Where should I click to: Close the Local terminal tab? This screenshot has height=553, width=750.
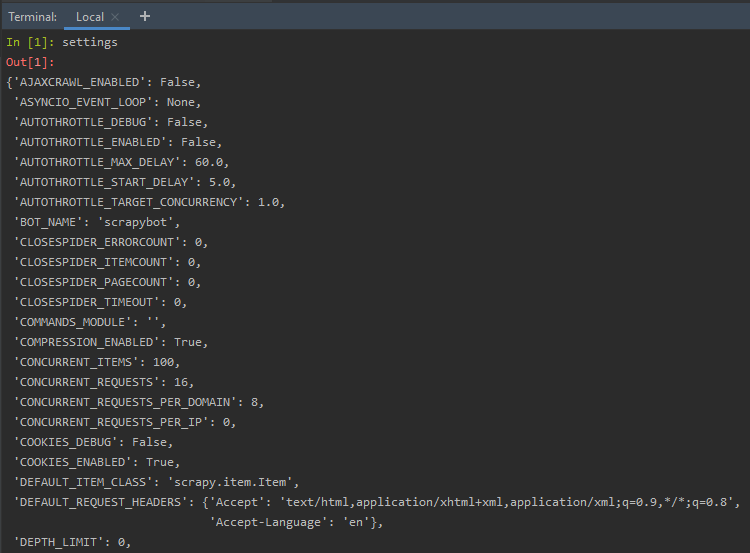115,17
